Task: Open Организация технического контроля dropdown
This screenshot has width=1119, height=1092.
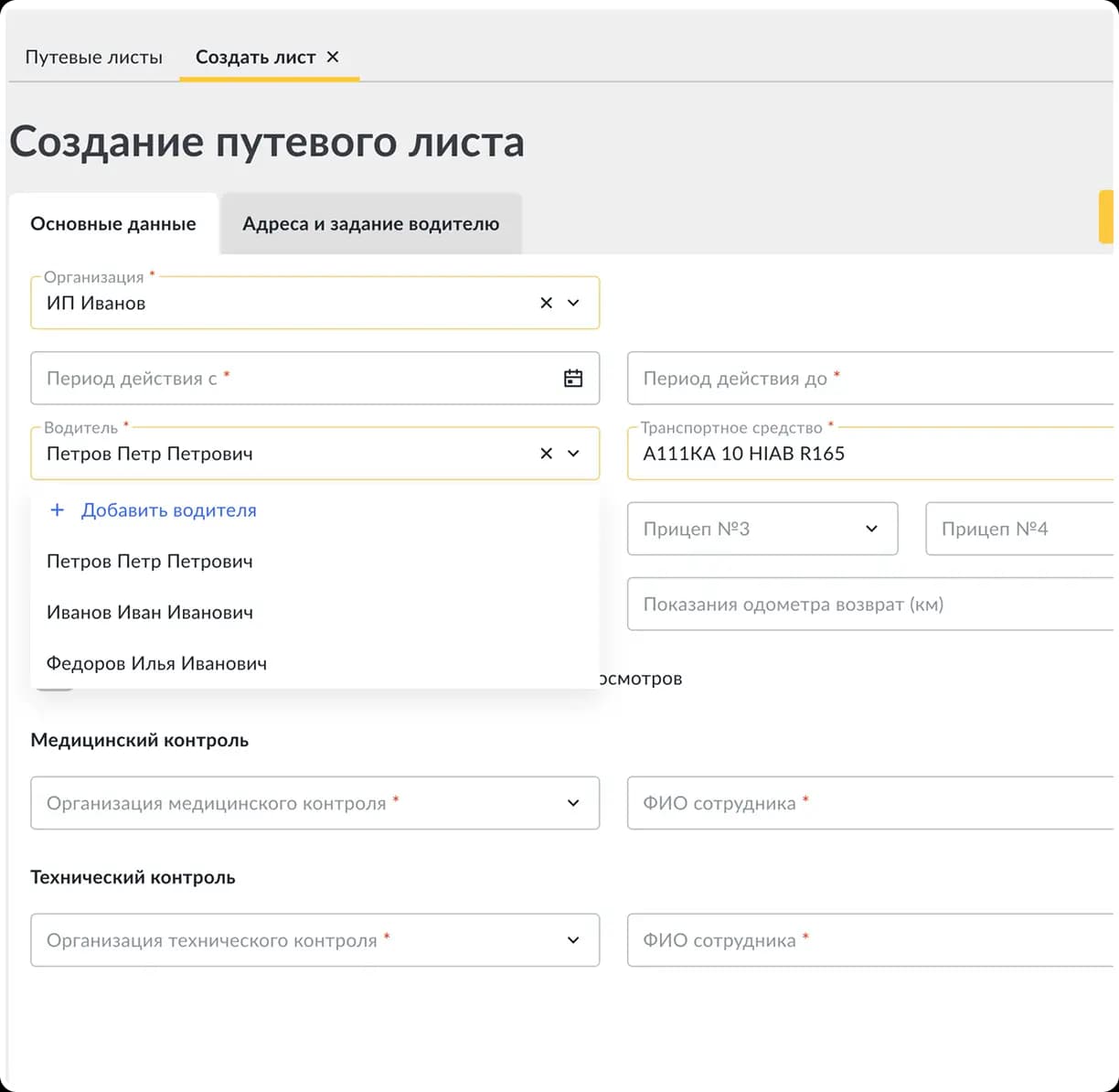Action: (315, 940)
